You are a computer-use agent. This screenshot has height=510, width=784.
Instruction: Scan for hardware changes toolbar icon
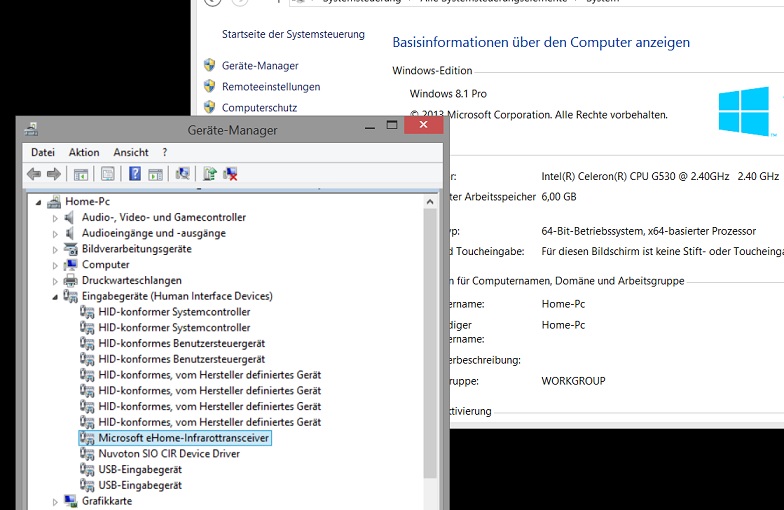[x=182, y=174]
